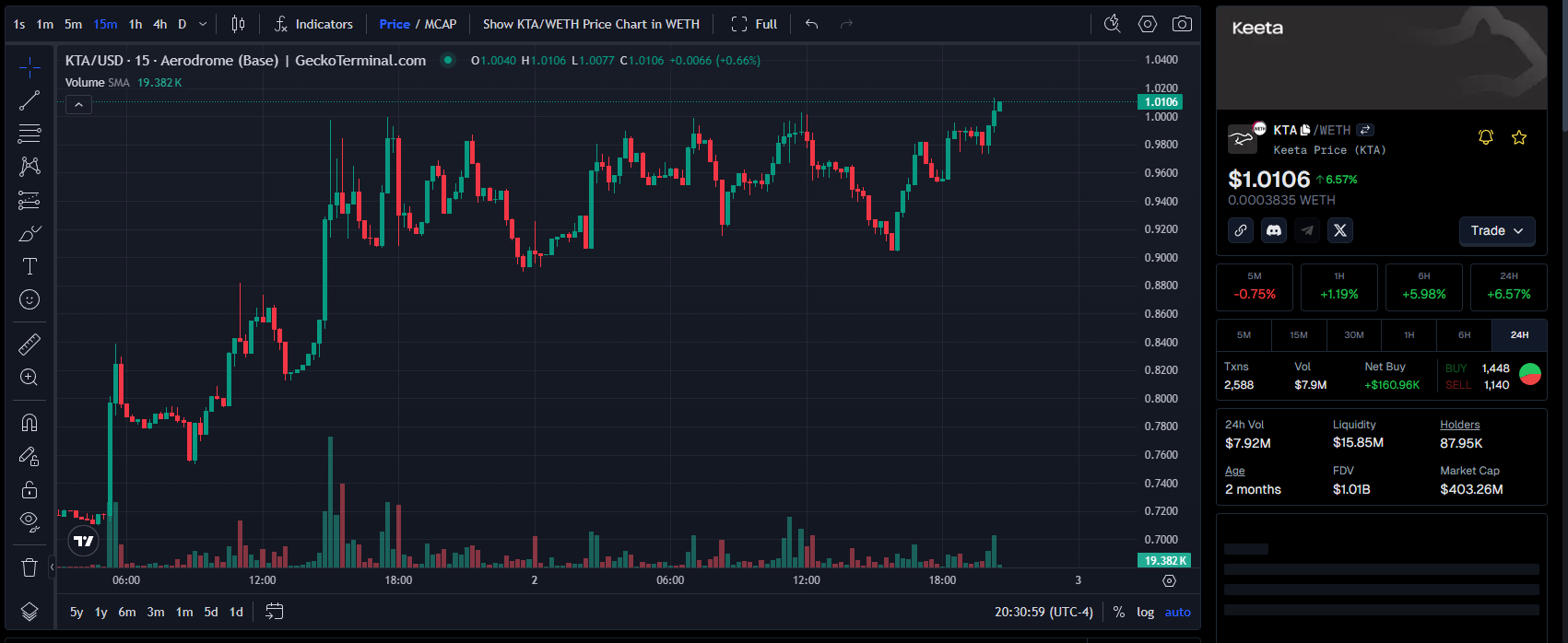This screenshot has width=1568, height=643.
Task: Open the Indicators dialog
Action: pos(314,24)
